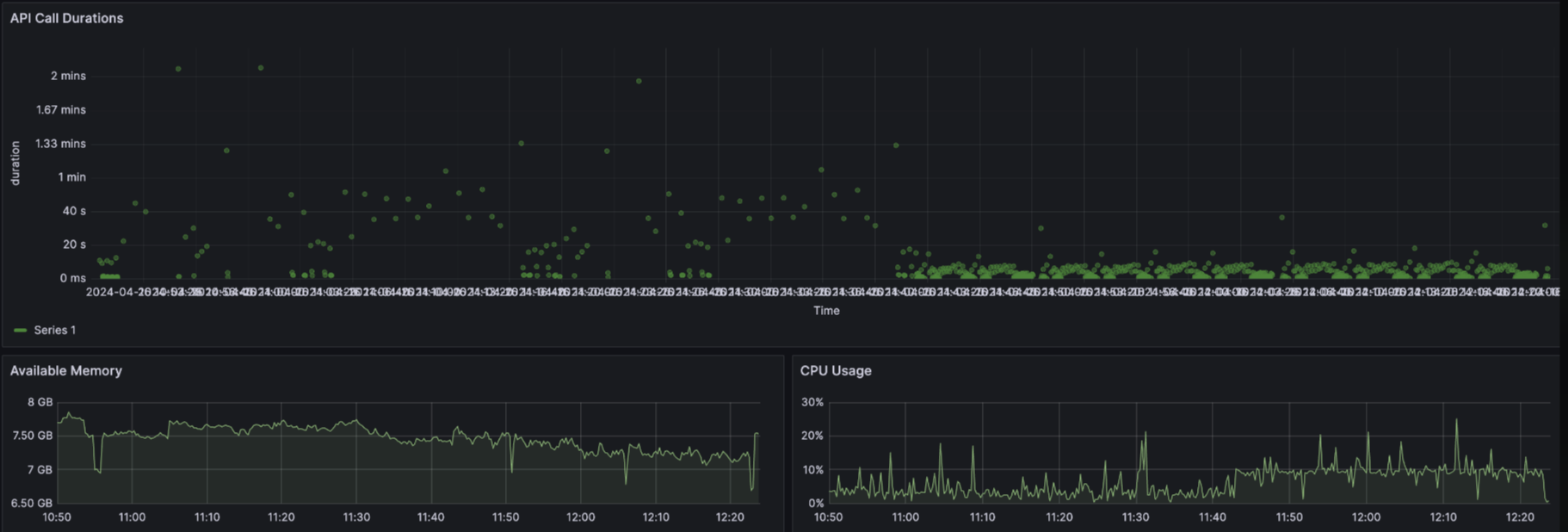Click the 11:00 tick in CPU Usage
Viewport: 1568px width, 532px height.
click(905, 517)
